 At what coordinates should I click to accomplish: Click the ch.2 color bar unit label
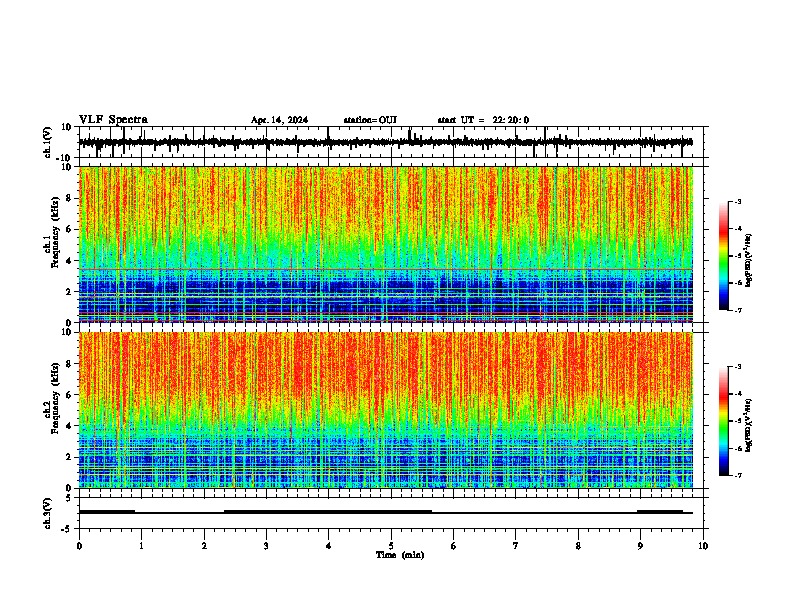point(749,425)
